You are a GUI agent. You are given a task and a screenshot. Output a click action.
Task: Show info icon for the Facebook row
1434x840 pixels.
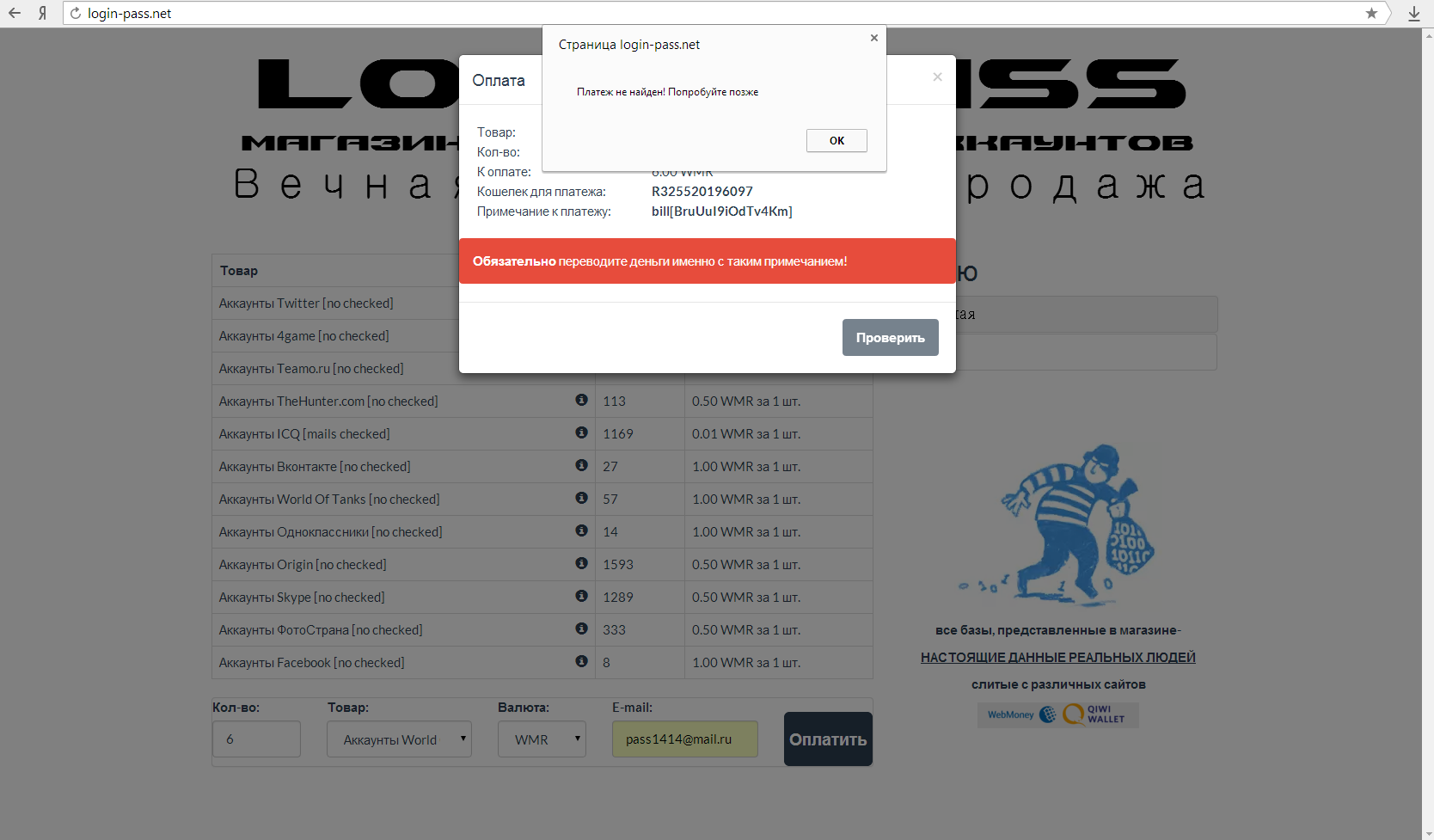tap(581, 661)
